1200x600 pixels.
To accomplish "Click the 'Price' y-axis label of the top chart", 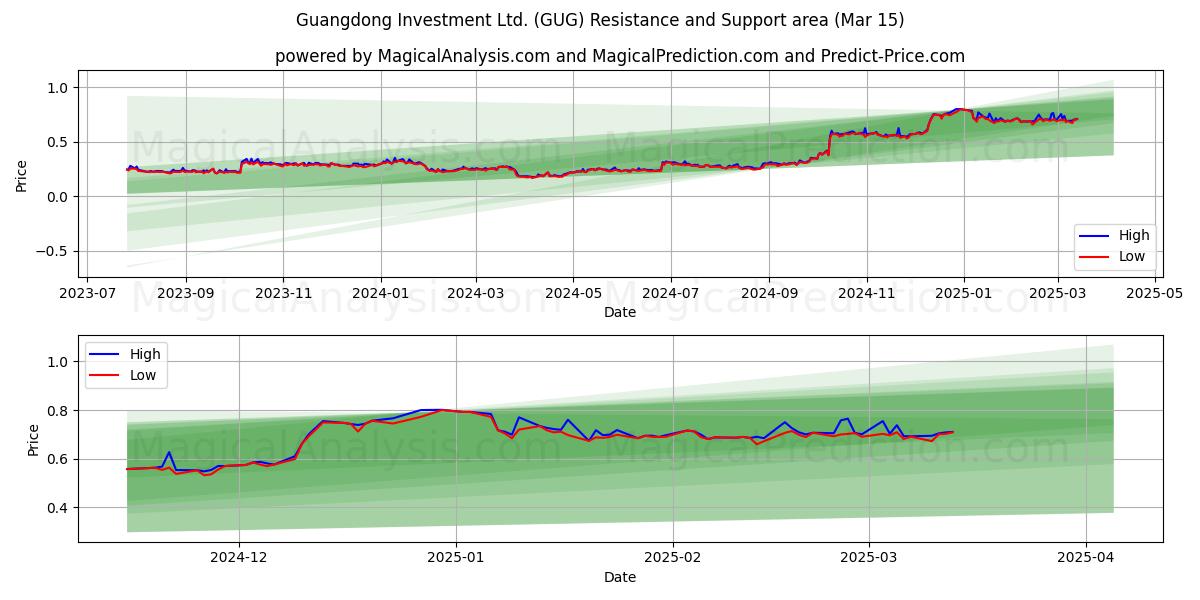I will point(22,176).
